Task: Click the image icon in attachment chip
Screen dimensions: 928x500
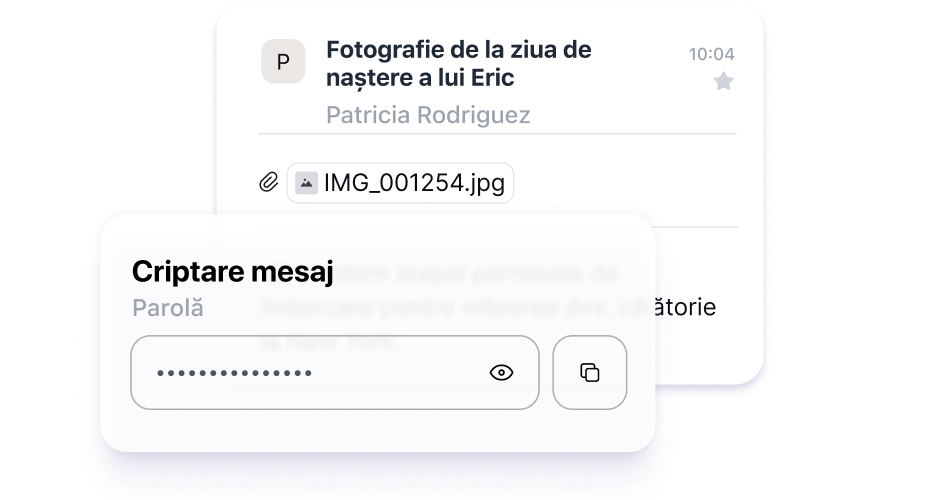Action: point(306,183)
